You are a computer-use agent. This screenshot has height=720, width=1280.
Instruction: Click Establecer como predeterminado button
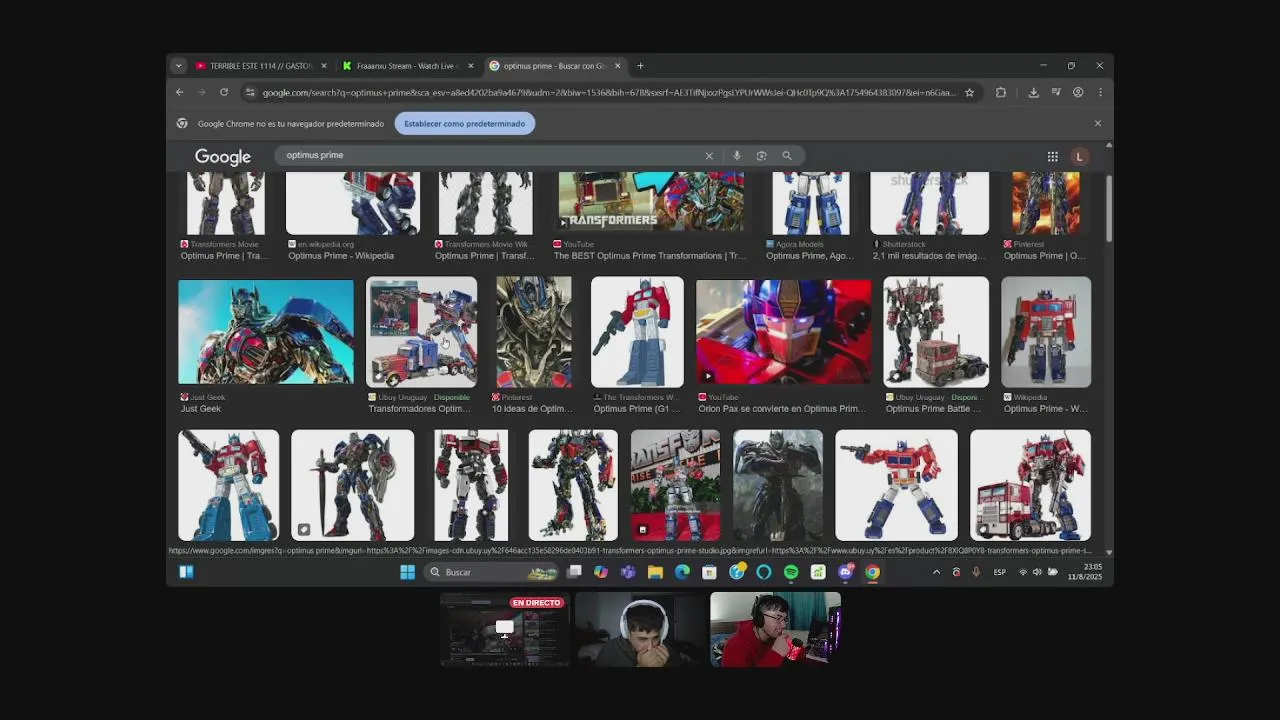coord(465,124)
